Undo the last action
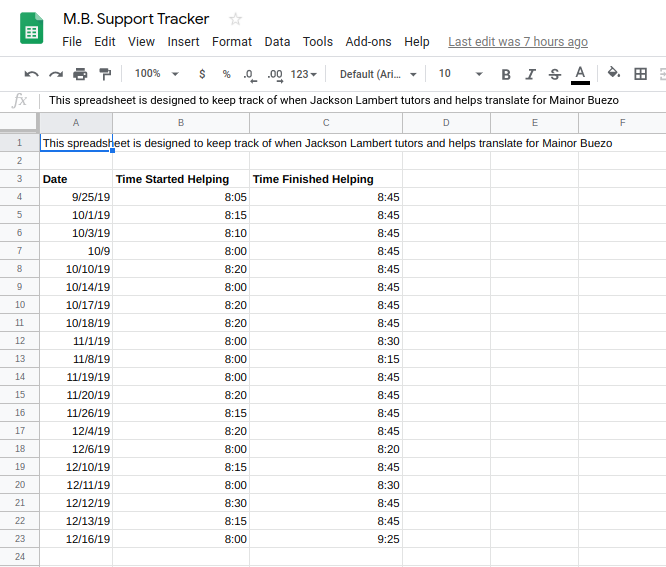 coord(31,74)
